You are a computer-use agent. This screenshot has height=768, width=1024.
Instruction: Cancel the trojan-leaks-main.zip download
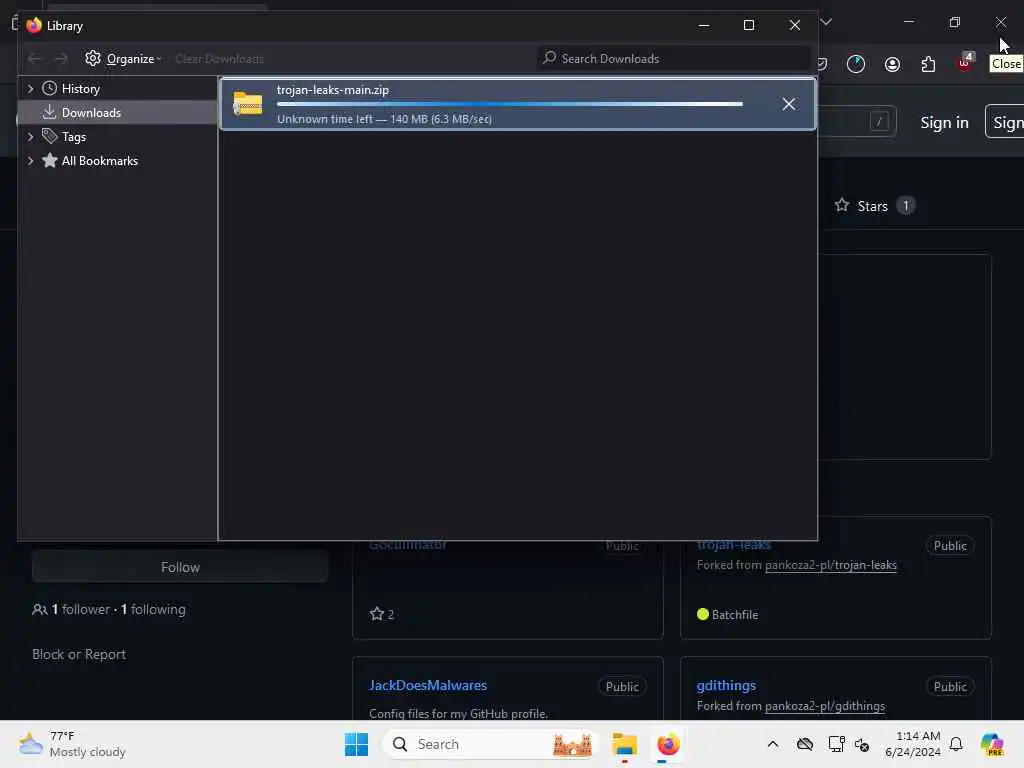click(x=788, y=104)
